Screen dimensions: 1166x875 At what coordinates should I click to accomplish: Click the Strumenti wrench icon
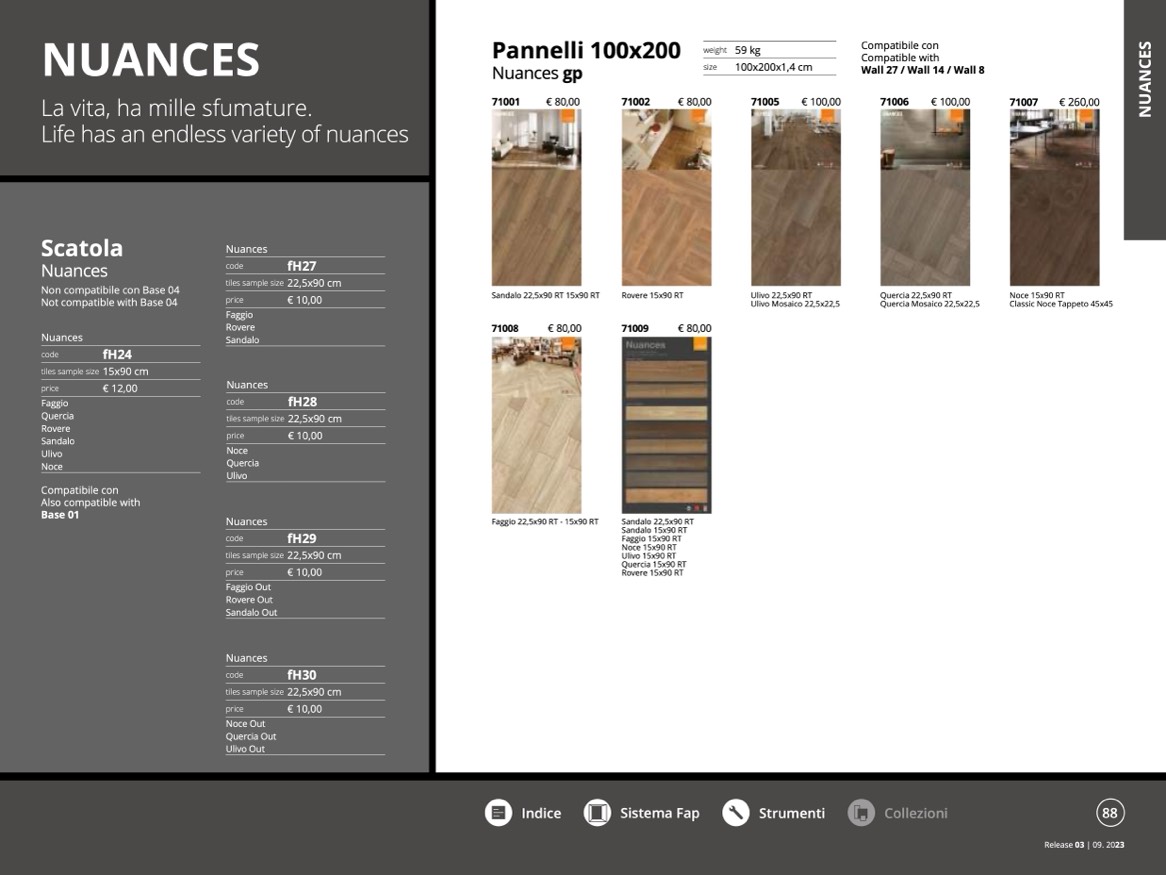click(x=736, y=813)
